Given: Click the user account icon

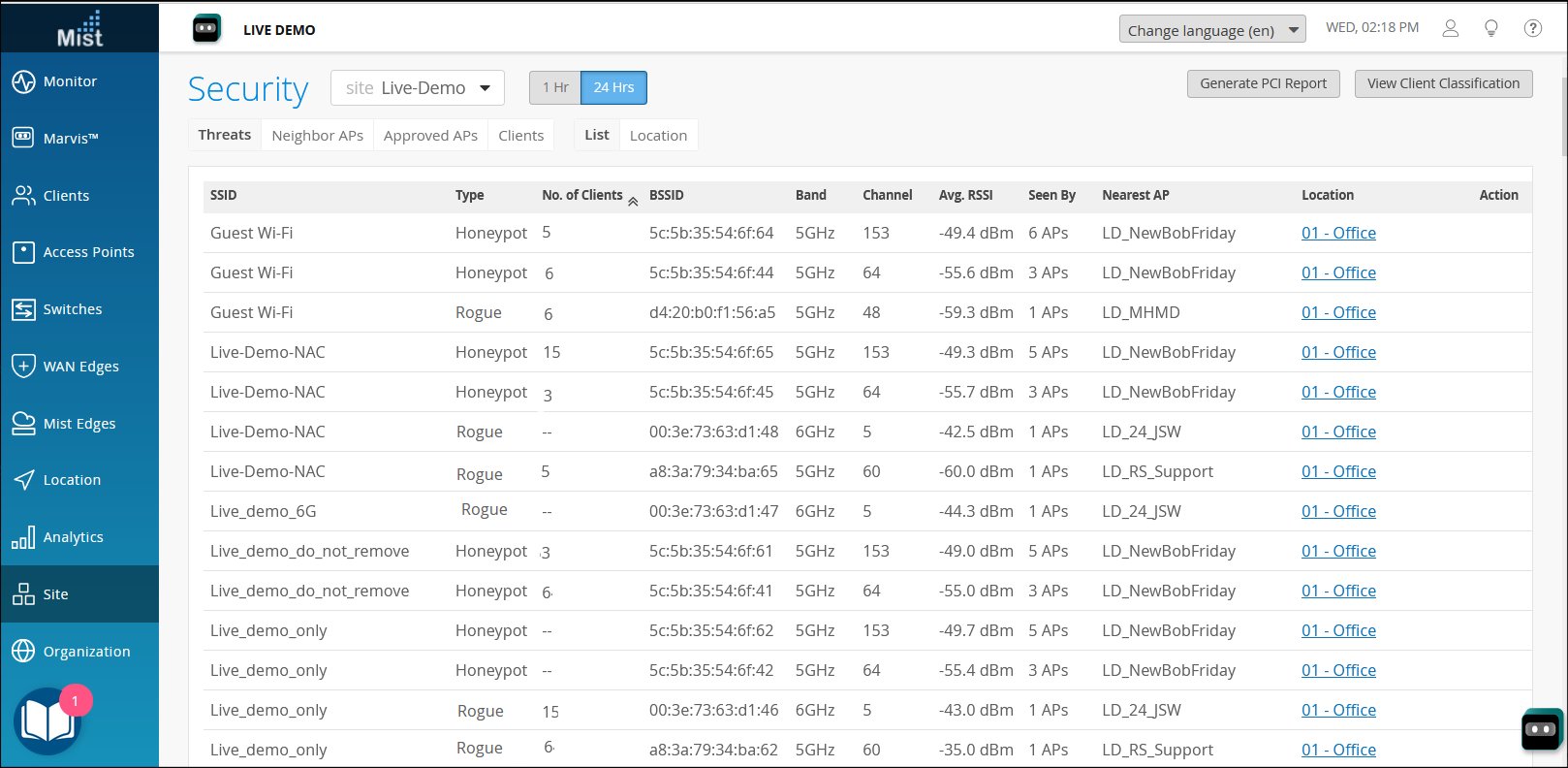Looking at the screenshot, I should click(x=1450, y=28).
